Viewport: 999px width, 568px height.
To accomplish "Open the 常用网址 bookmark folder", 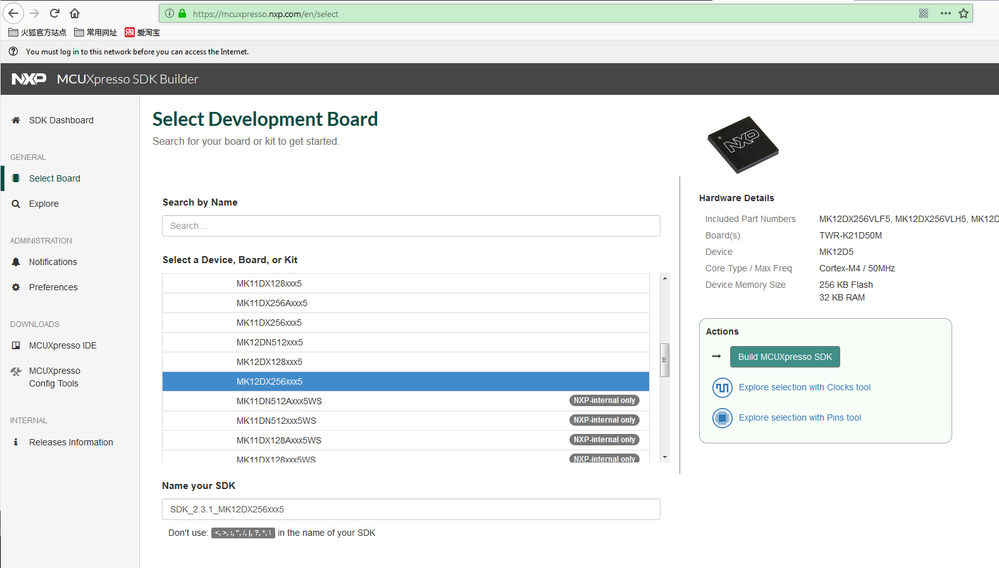I will pyautogui.click(x=95, y=32).
